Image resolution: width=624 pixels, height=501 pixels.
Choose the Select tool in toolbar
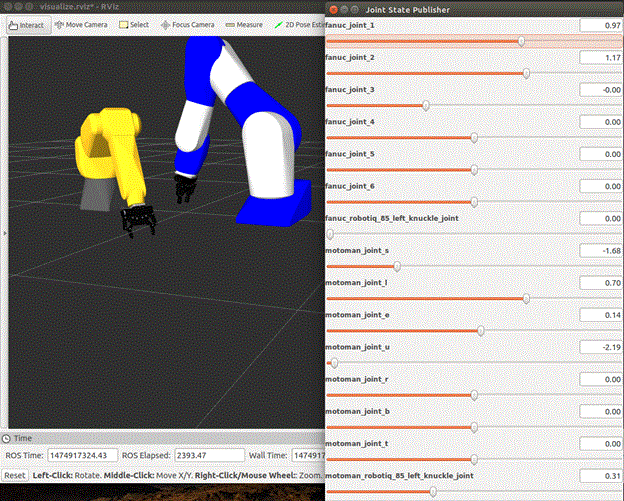click(134, 25)
